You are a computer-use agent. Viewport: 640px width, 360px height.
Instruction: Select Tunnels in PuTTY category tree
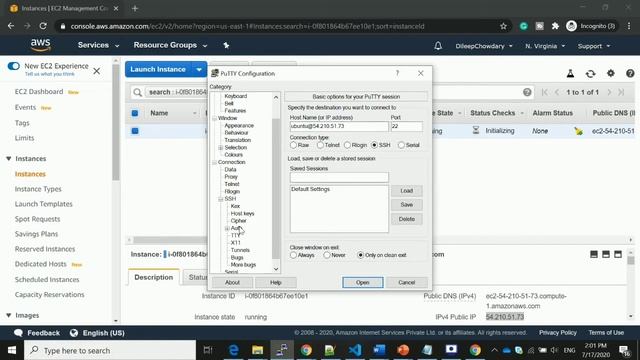240,250
